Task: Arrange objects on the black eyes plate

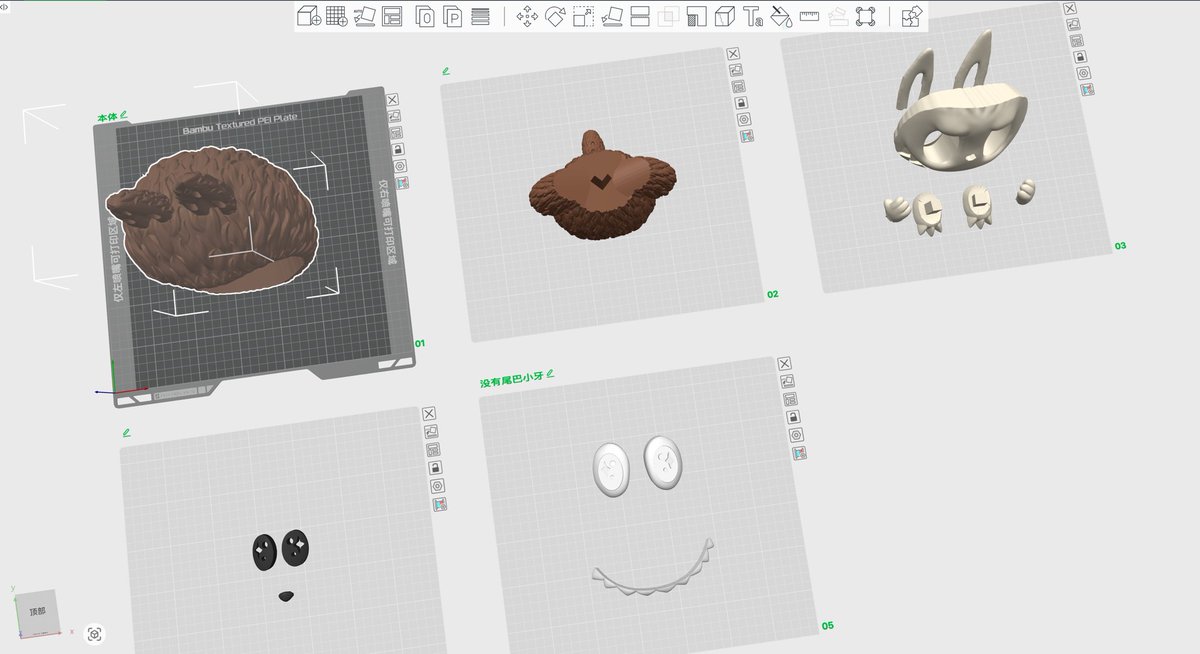Action: [x=433, y=449]
